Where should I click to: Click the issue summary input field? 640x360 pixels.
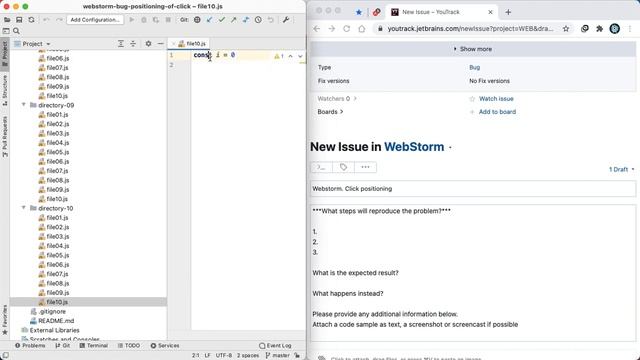tap(473, 189)
